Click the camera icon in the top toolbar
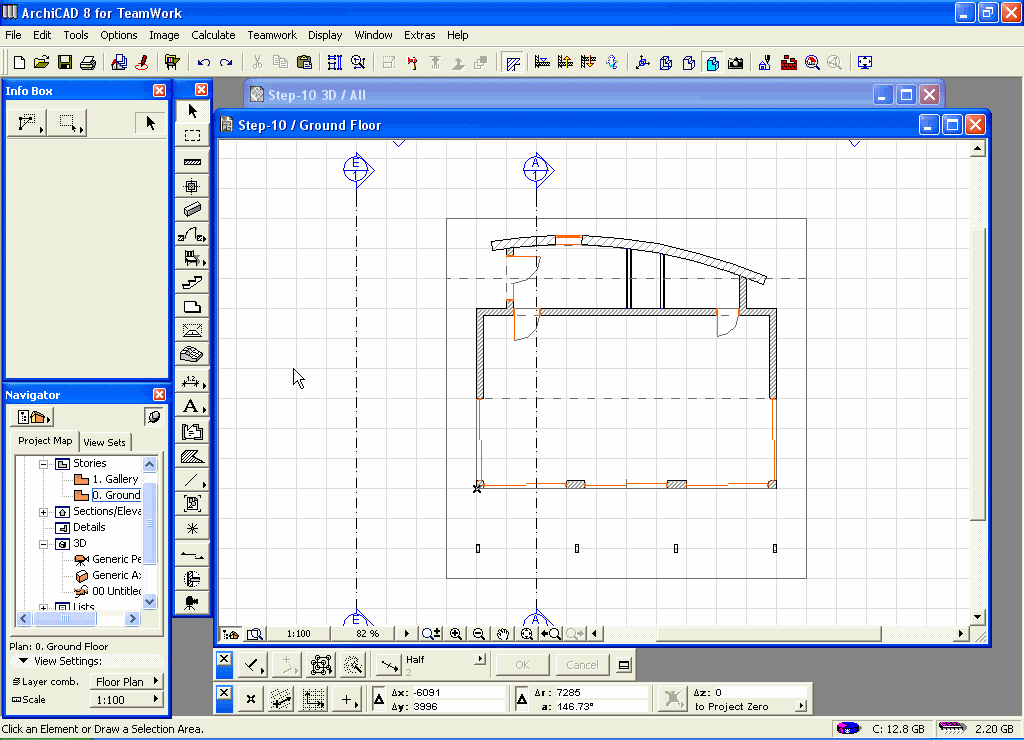The height and width of the screenshot is (740, 1024). point(735,63)
